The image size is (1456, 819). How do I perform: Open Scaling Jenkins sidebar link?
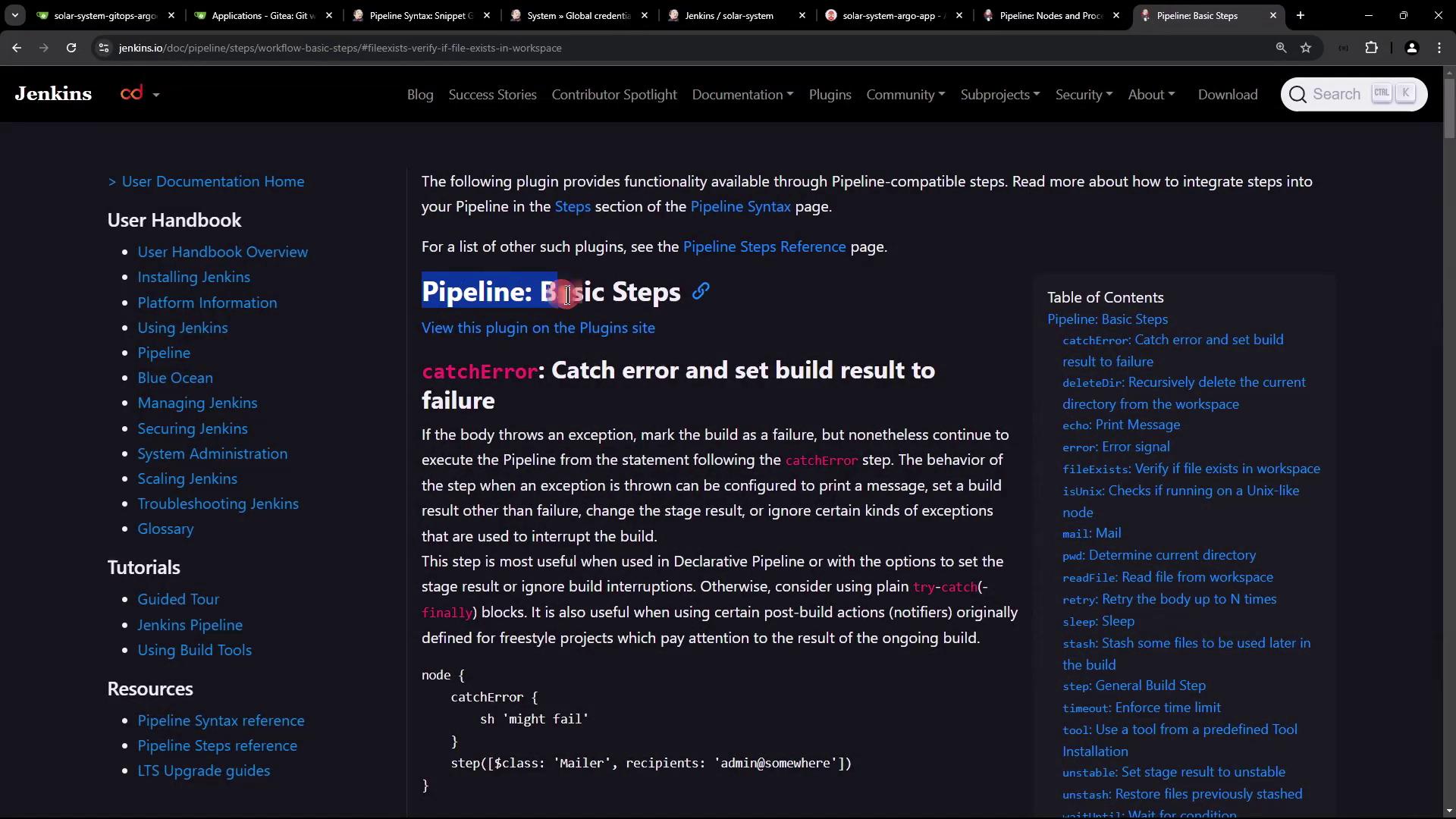187,479
